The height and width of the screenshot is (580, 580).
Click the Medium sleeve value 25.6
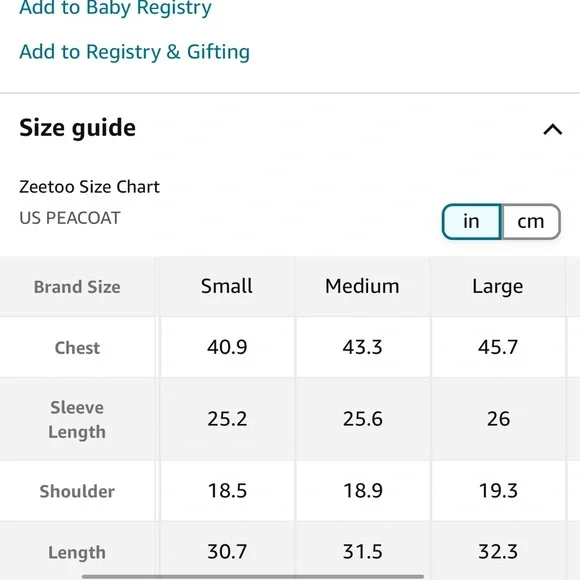click(362, 419)
